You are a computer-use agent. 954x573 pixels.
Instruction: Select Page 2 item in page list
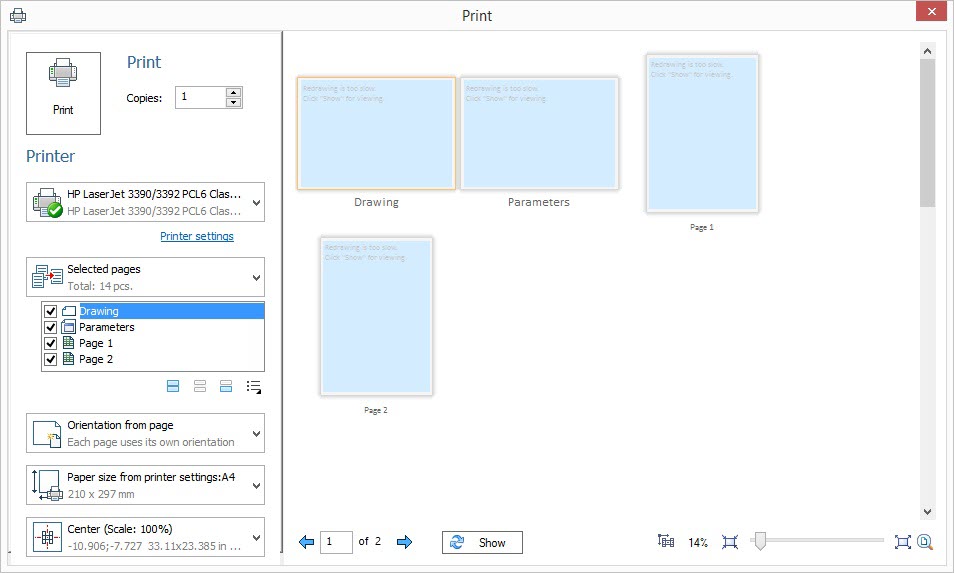[96, 359]
